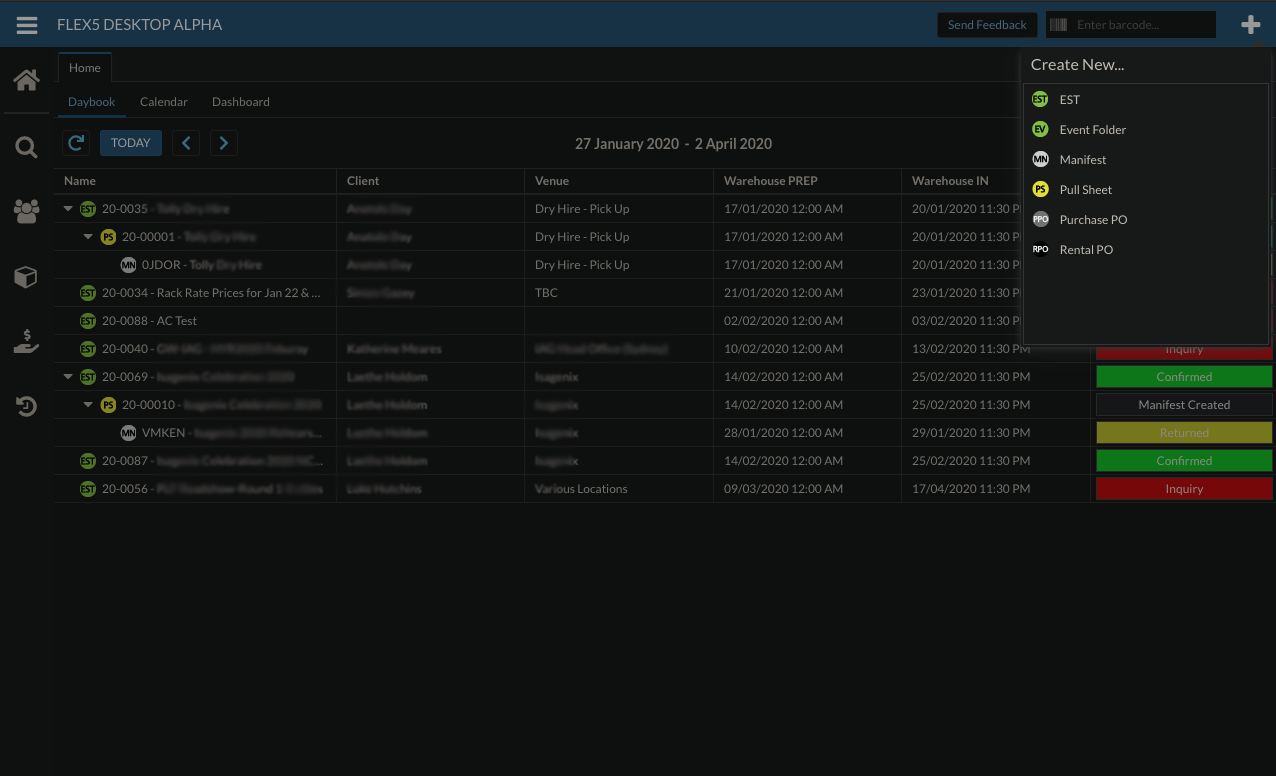Open search from the sidebar magnifier icon
Screen dimensions: 1276x776
click(x=26, y=148)
